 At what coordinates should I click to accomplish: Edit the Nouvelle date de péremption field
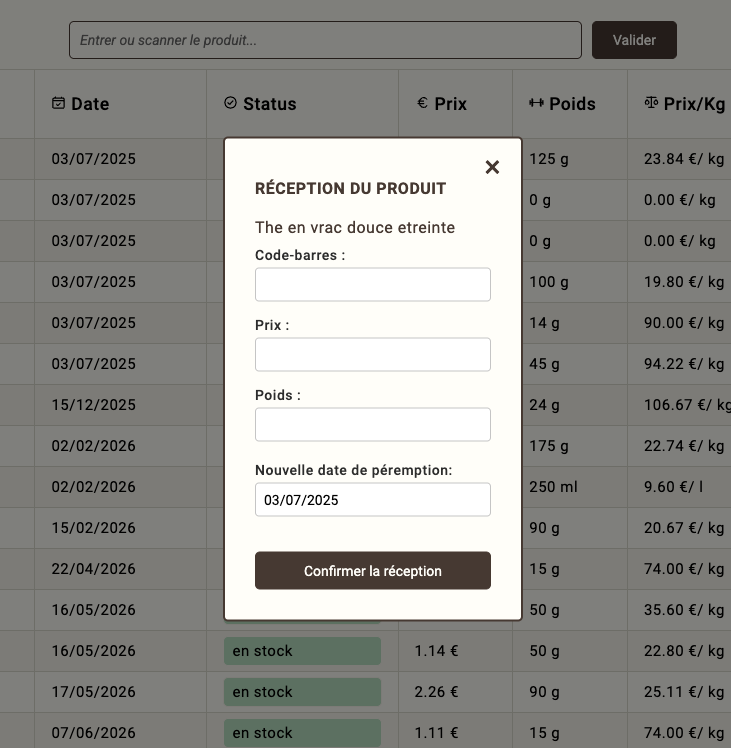pos(372,500)
